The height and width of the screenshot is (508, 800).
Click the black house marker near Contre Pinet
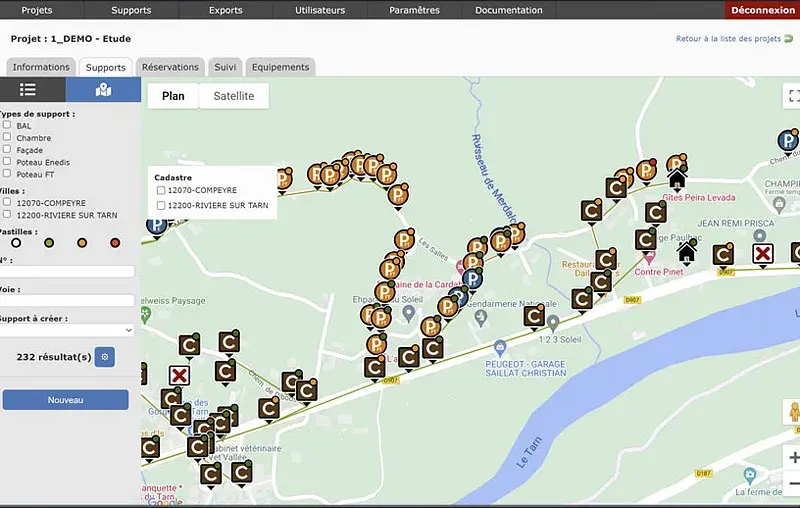[686, 252]
